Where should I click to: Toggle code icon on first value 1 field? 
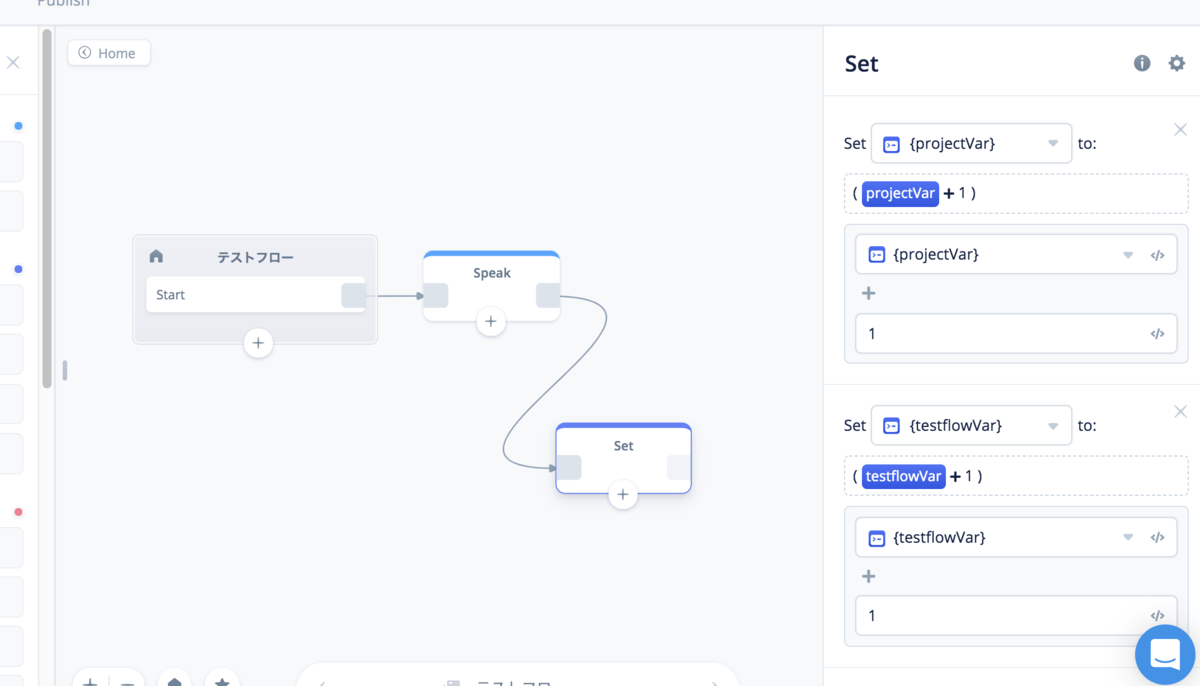point(1158,334)
